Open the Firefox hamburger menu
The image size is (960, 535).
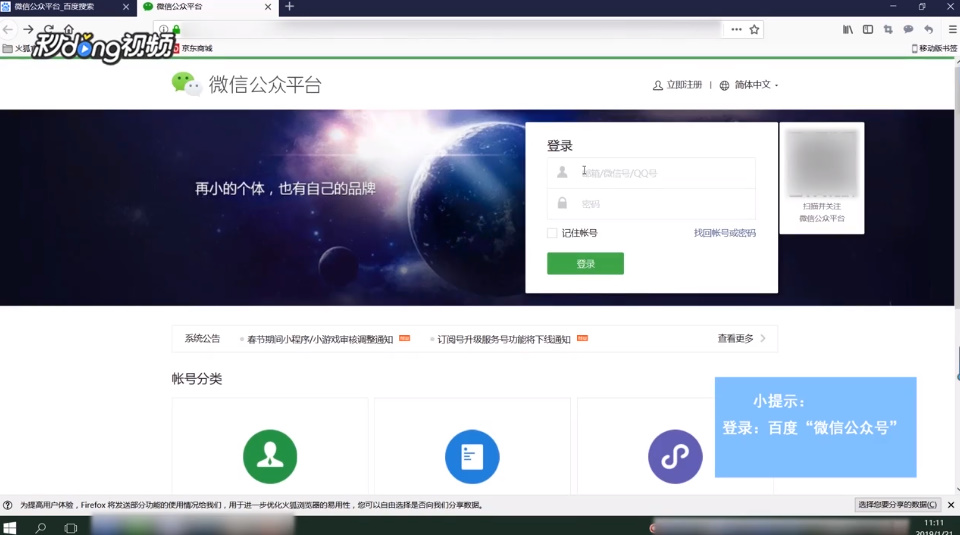[953, 29]
